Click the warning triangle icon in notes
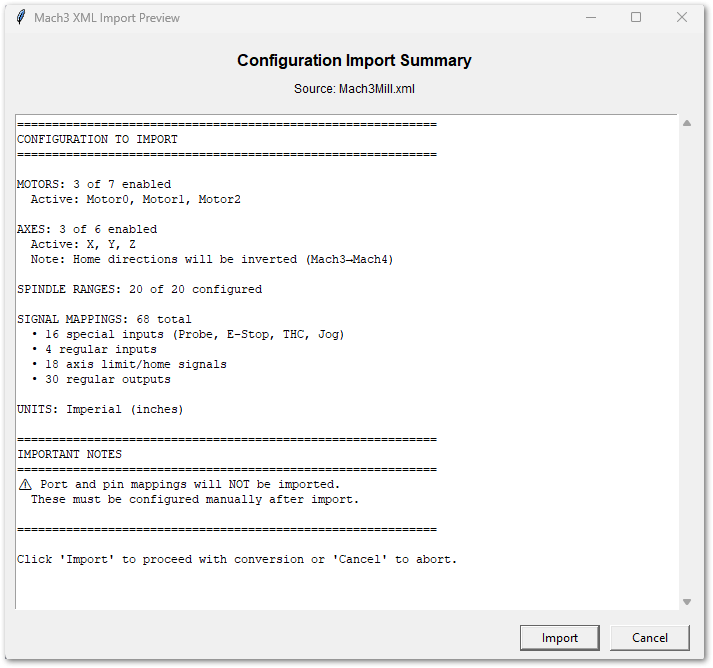The width and height of the screenshot is (713, 668). tap(25, 484)
